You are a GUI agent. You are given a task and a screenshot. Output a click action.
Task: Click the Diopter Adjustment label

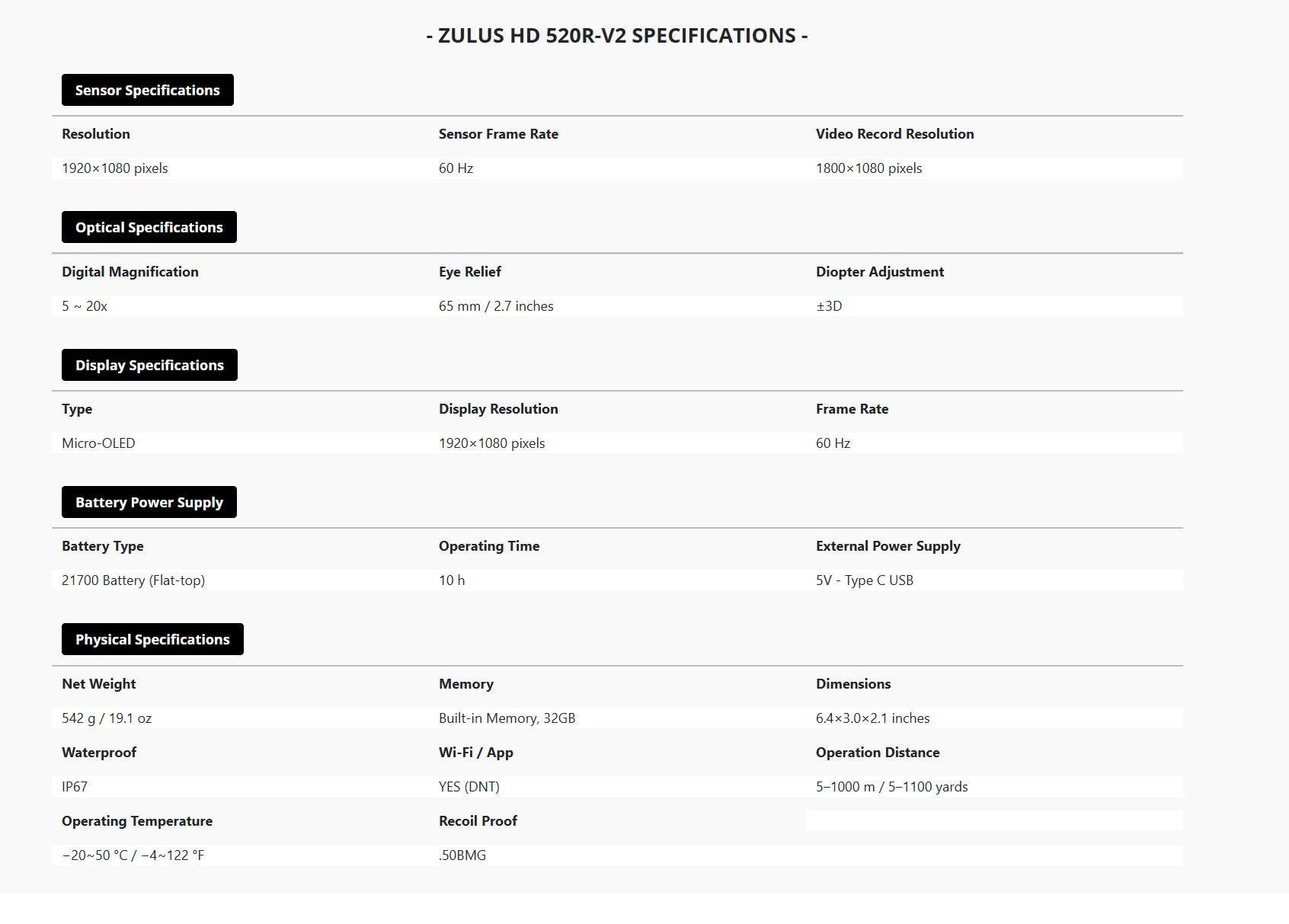coord(879,272)
